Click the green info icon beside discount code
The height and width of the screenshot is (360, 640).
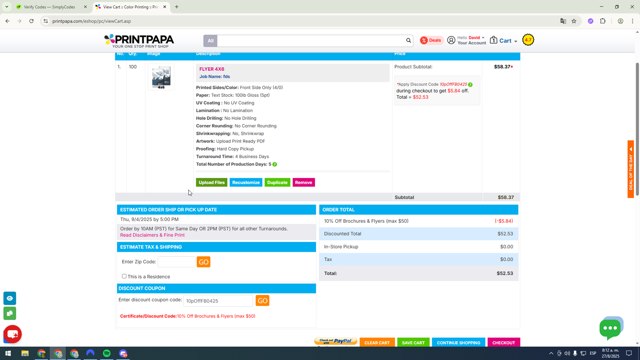pyautogui.click(x=470, y=84)
